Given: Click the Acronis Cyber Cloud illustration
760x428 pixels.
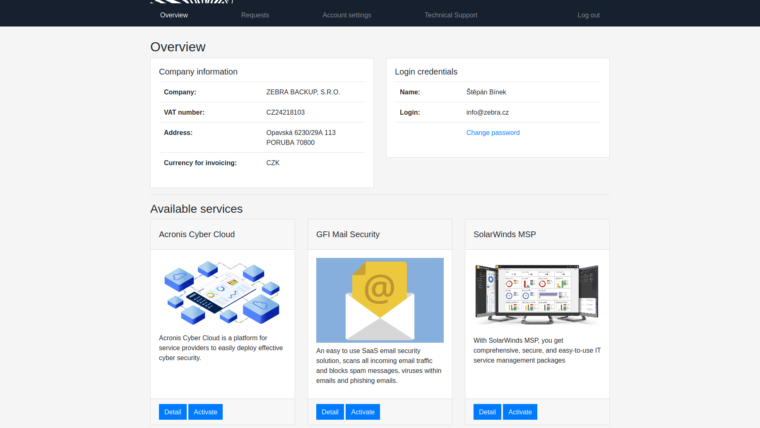Looking at the screenshot, I should pos(222,292).
